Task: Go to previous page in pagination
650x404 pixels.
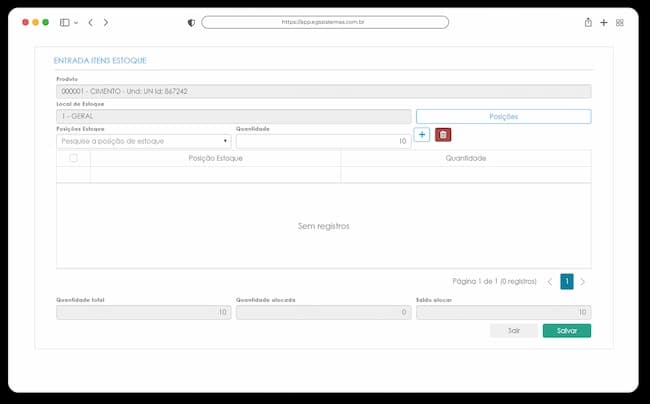Action: tap(550, 282)
